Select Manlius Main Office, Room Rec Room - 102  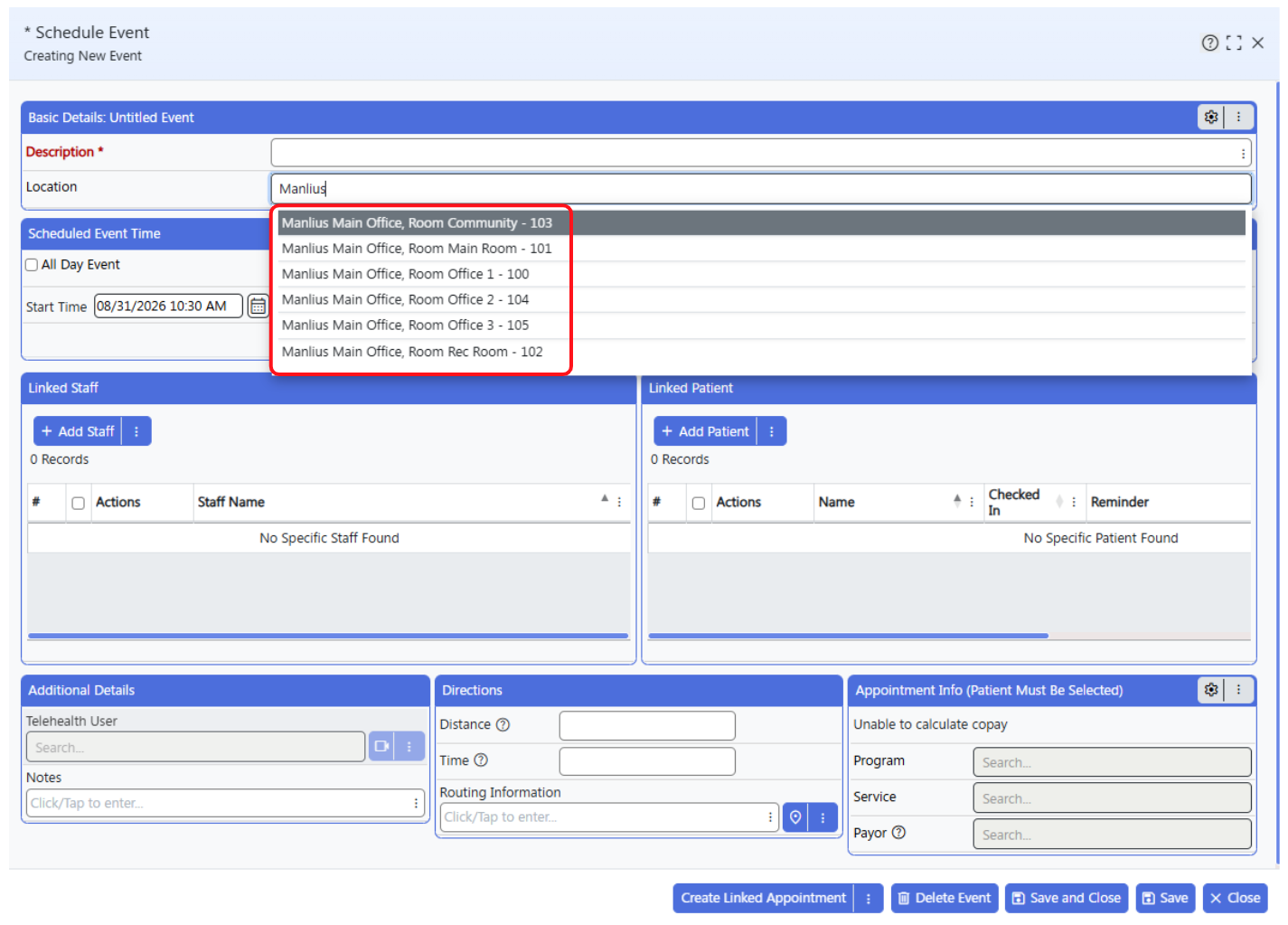coord(761,352)
